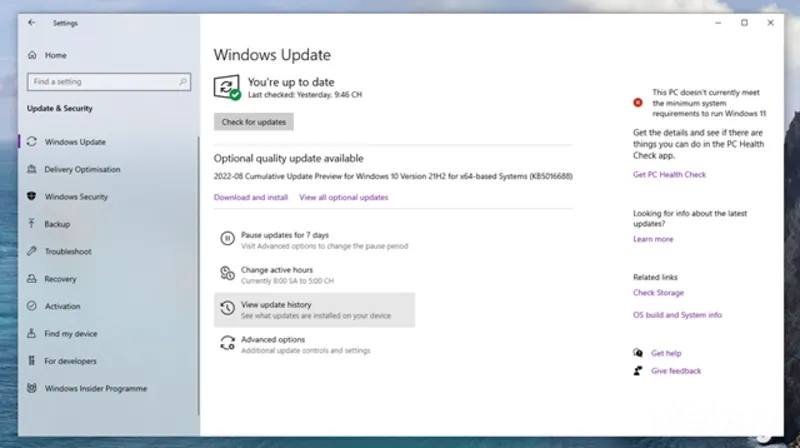Click the Windows Update page title
800x448 pixels.
[x=272, y=55]
